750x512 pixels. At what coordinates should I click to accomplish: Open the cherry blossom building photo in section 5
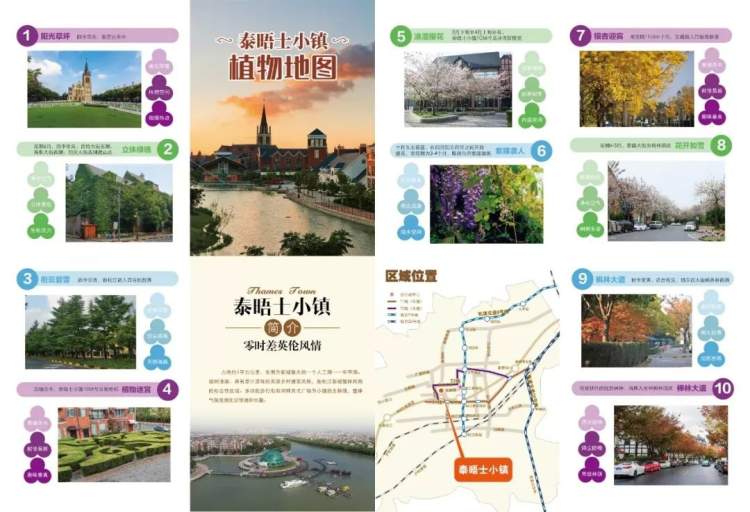[x=458, y=89]
